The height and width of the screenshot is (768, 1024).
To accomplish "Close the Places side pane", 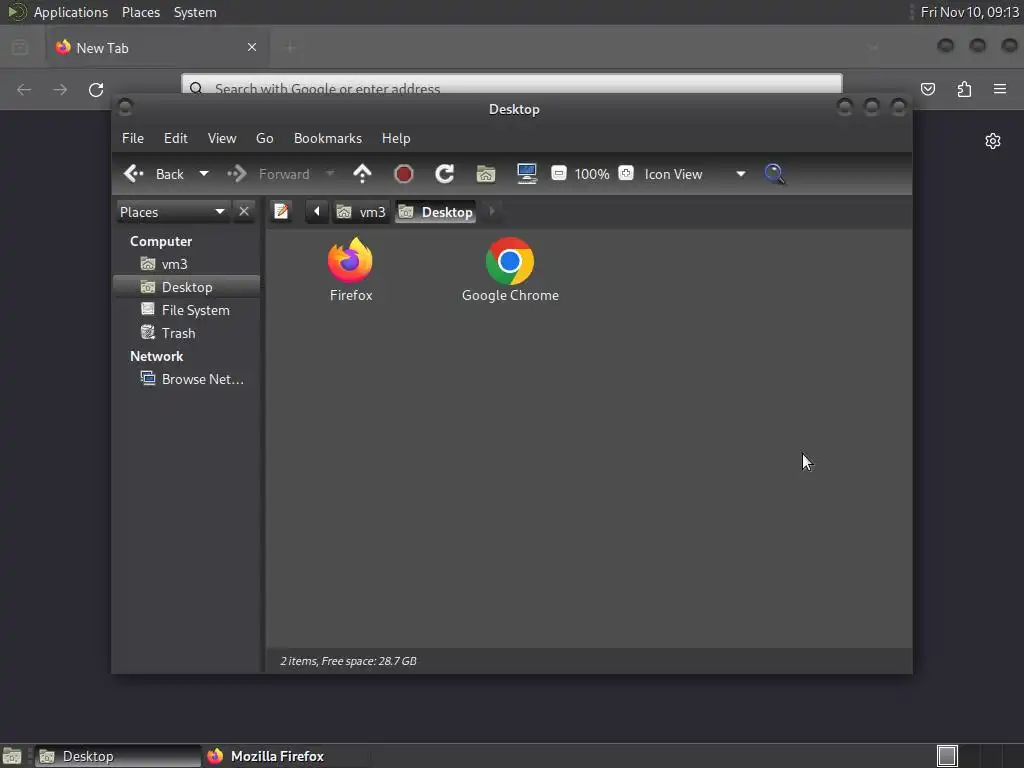I will pos(244,212).
